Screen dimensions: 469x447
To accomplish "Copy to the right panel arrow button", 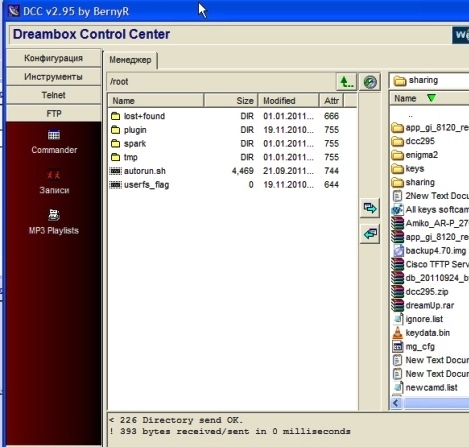I will 370,208.
